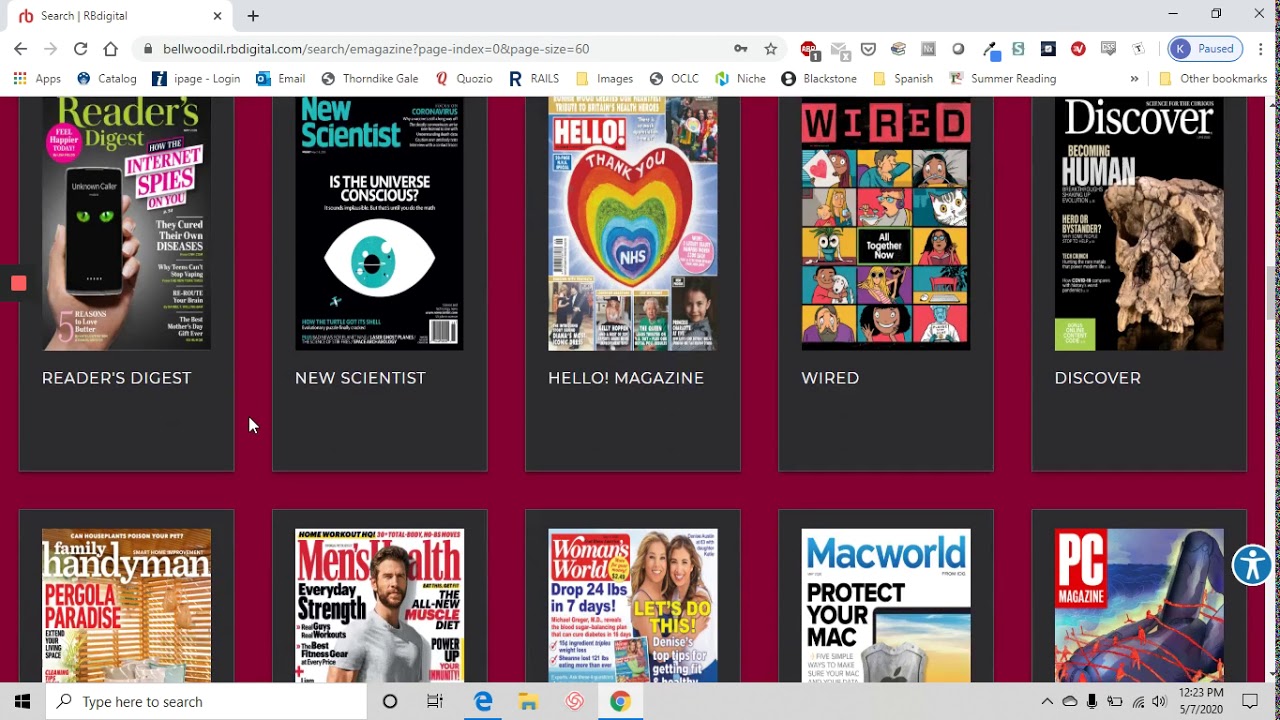Screen dimensions: 1280x720
Task: Click the NEW SCIENTIST title text
Action: [360, 378]
